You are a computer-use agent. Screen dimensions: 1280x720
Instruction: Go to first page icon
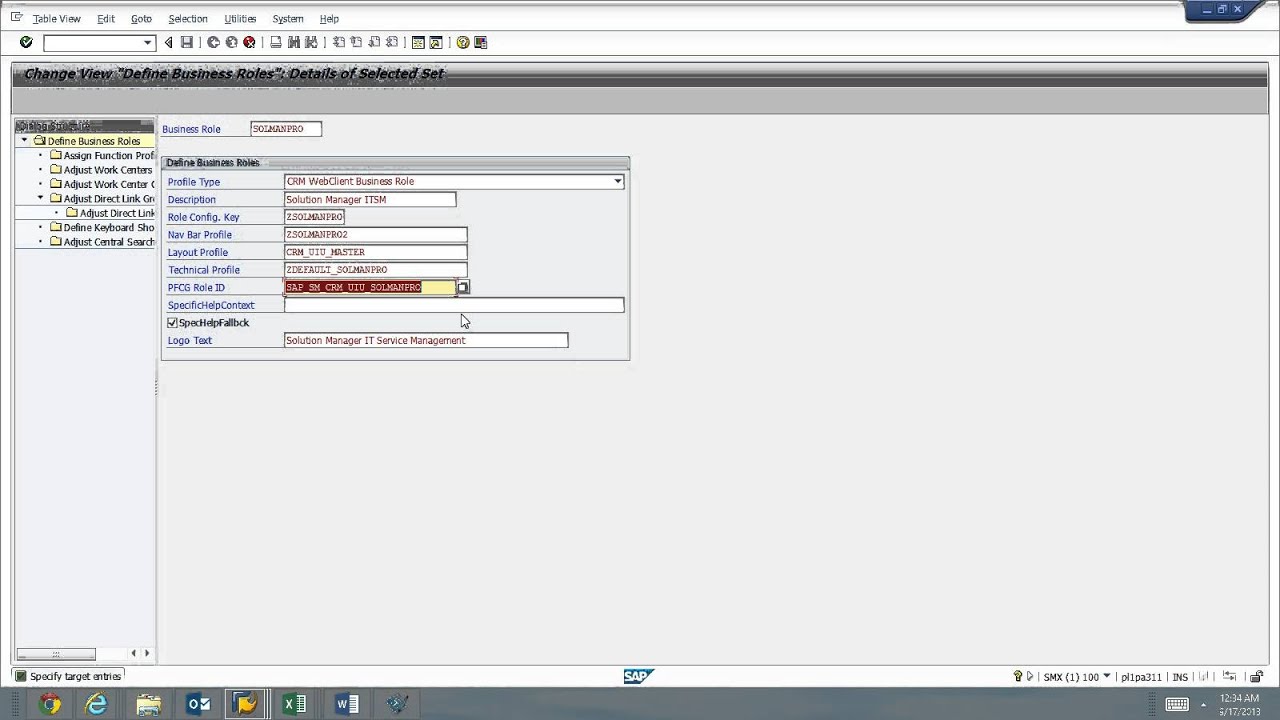point(339,42)
